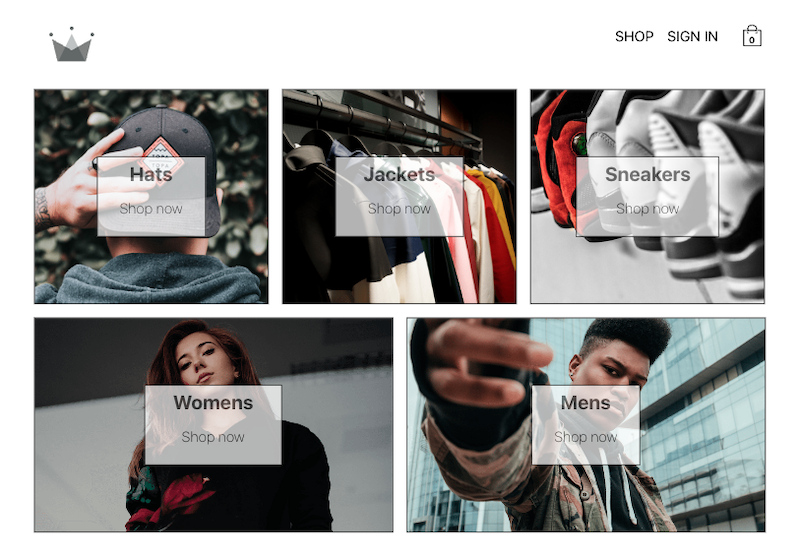800x556 pixels.
Task: Open the SIGN IN navigation link
Action: click(692, 36)
